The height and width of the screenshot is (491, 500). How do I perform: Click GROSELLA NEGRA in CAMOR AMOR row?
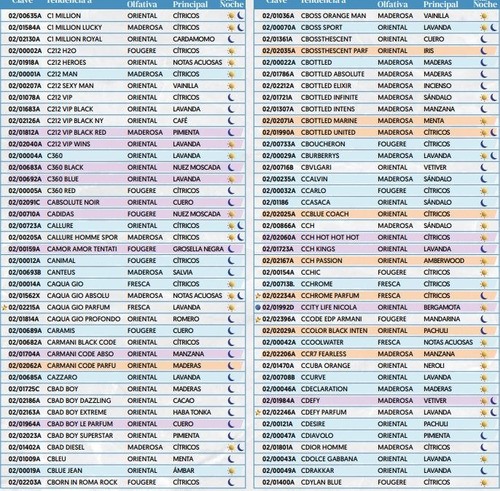198,249
